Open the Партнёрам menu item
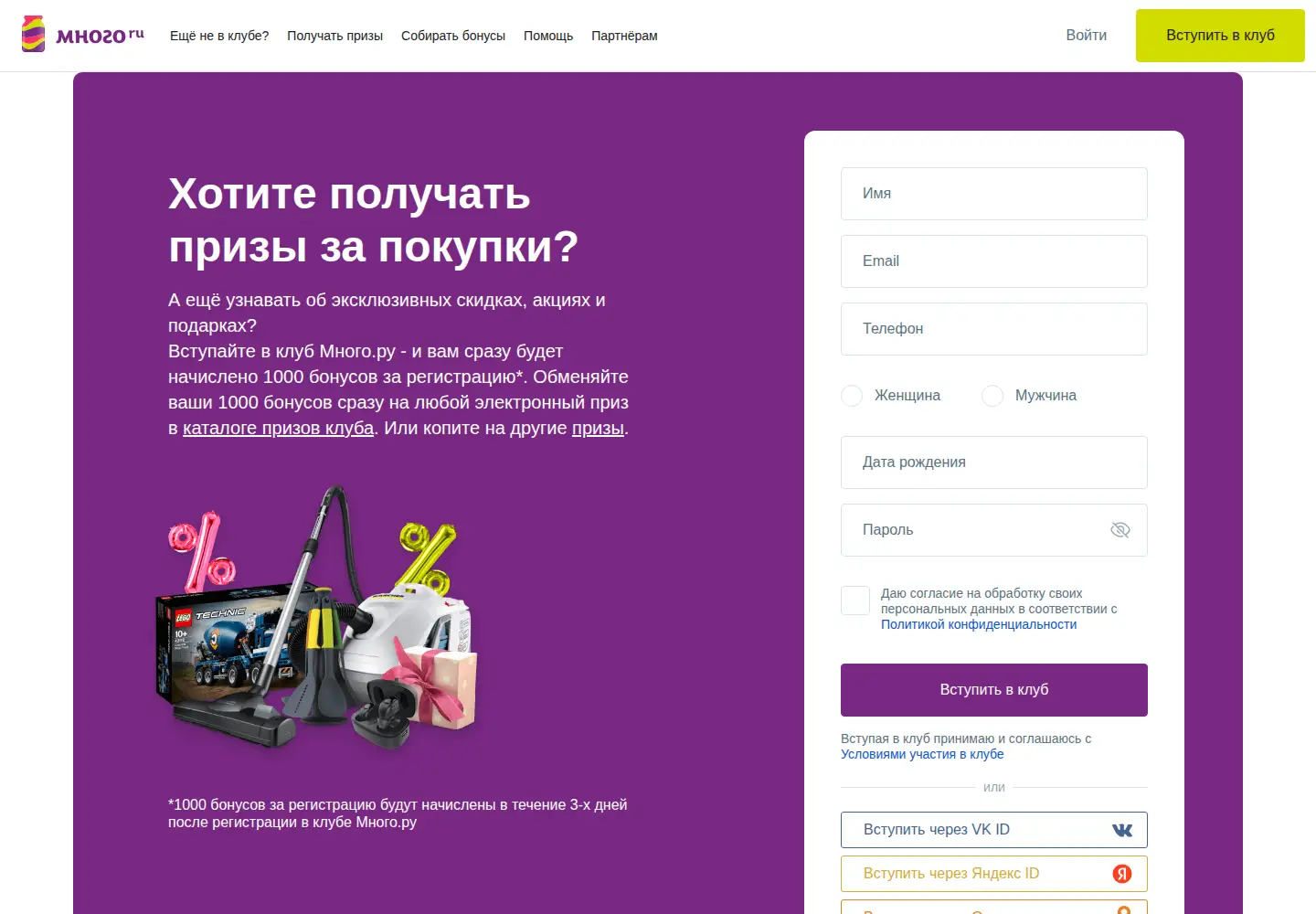Image resolution: width=1316 pixels, height=914 pixels. coord(624,36)
